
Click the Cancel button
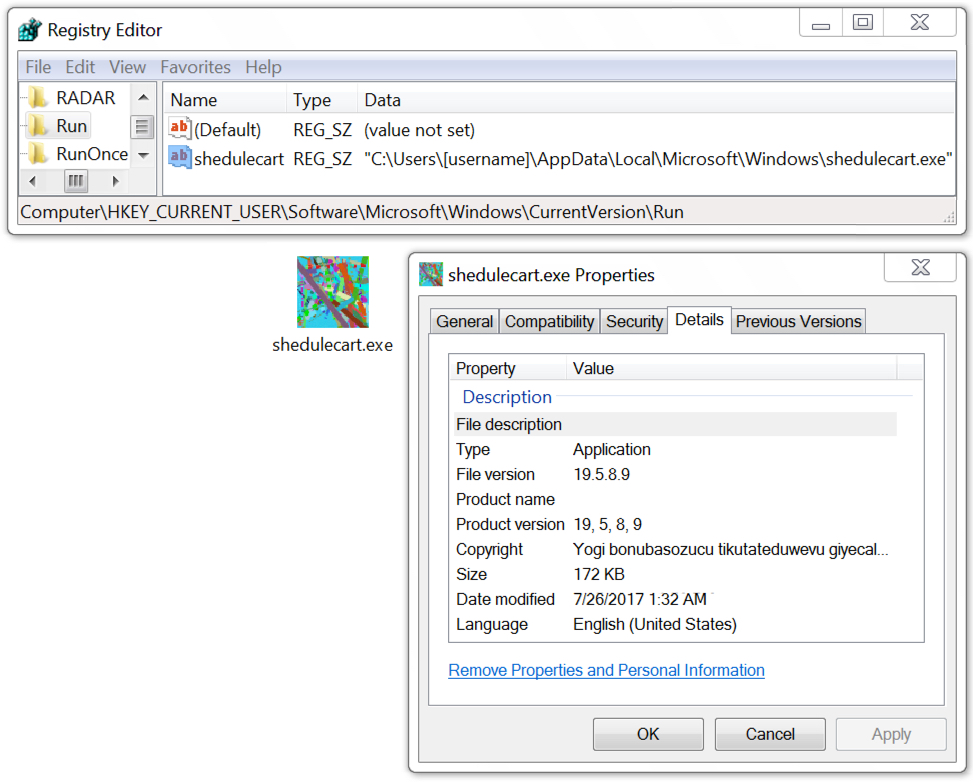point(769,734)
